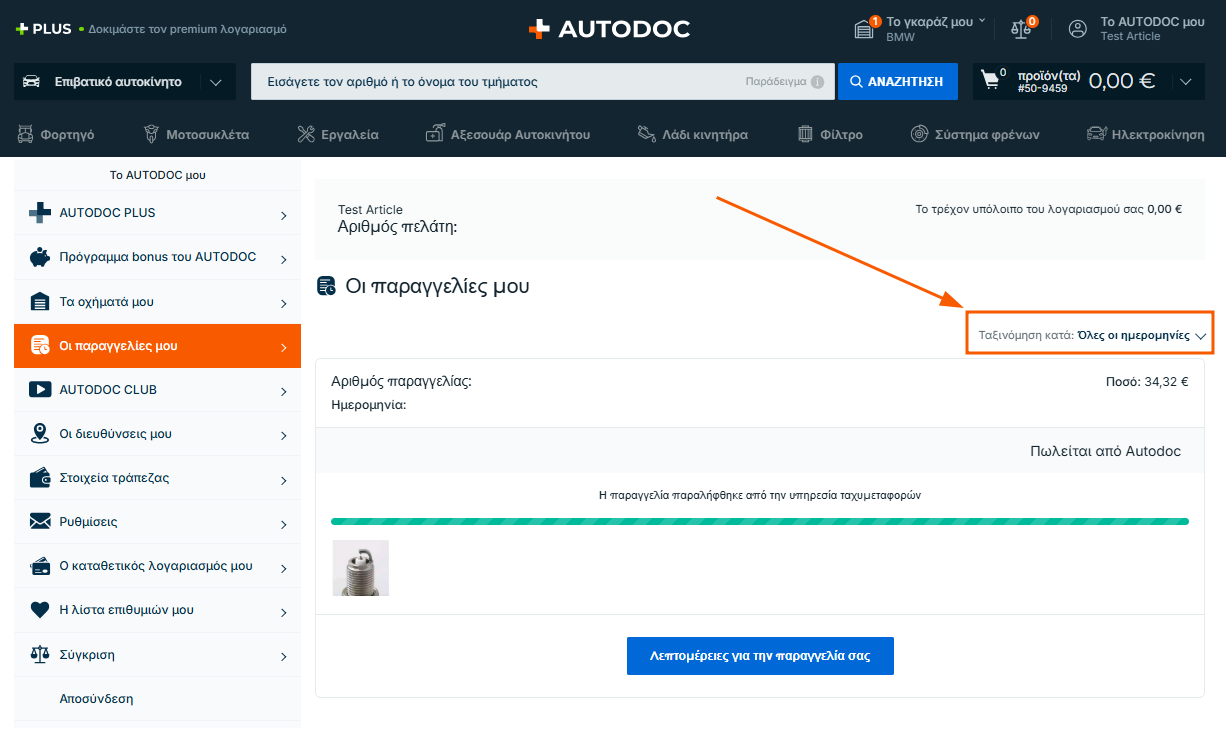Open the Επιβατικό αυτοκίνητο vehicle type dropdown

125,82
